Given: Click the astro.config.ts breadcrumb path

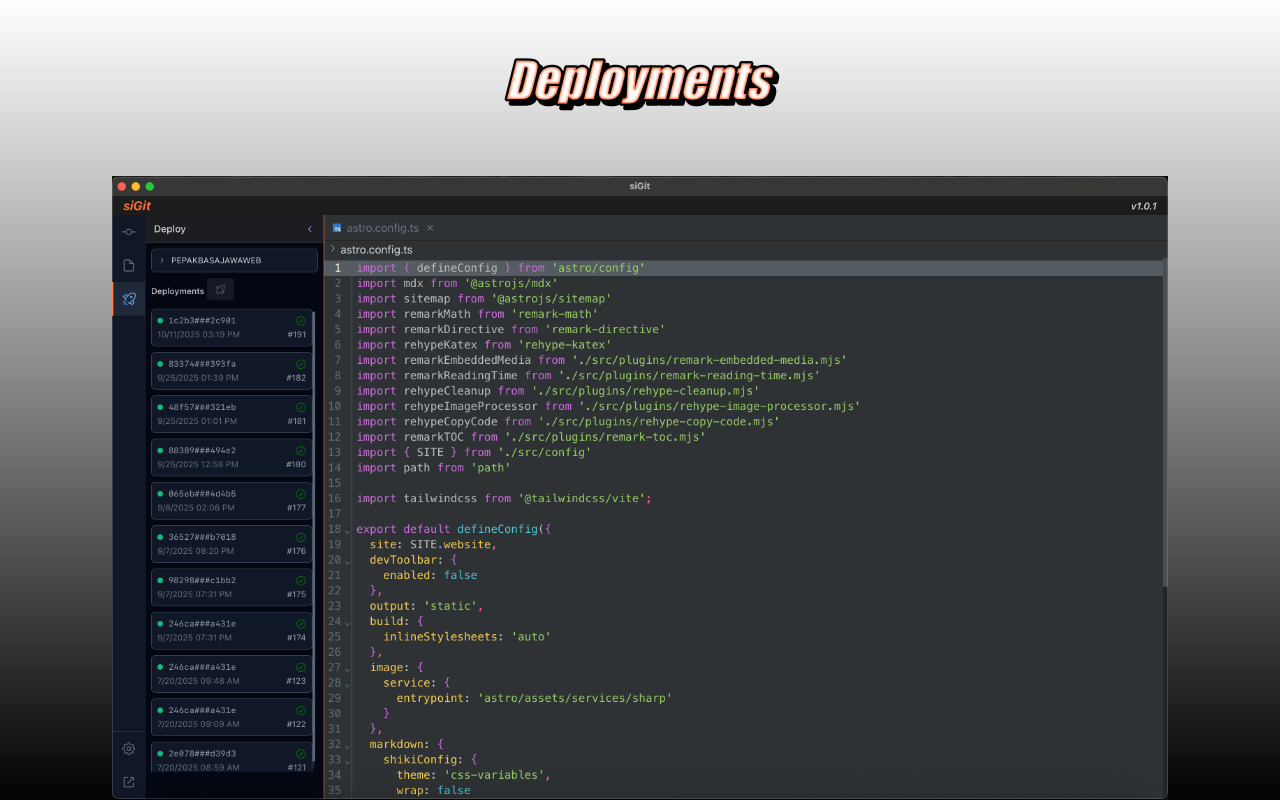Looking at the screenshot, I should pos(376,250).
